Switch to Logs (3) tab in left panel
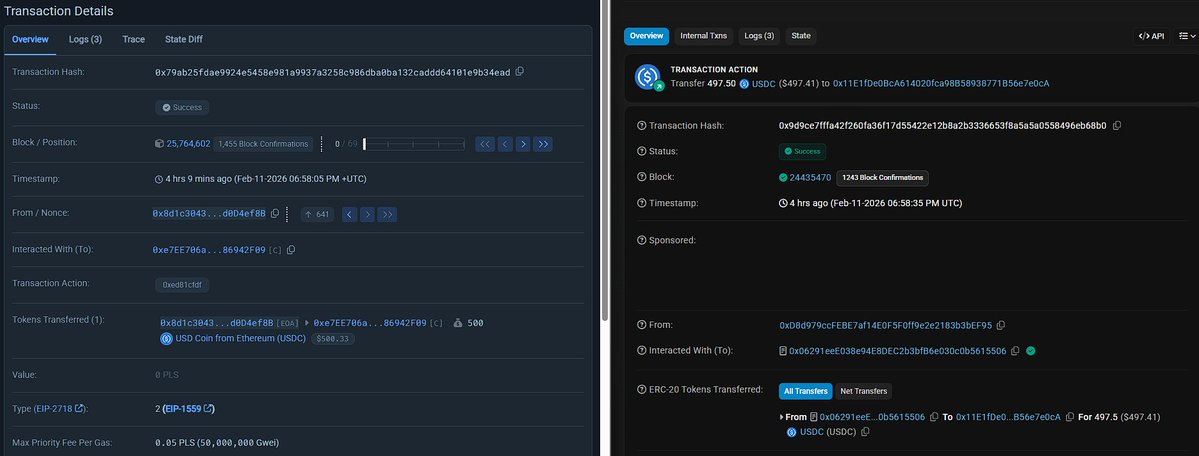 tap(86, 39)
